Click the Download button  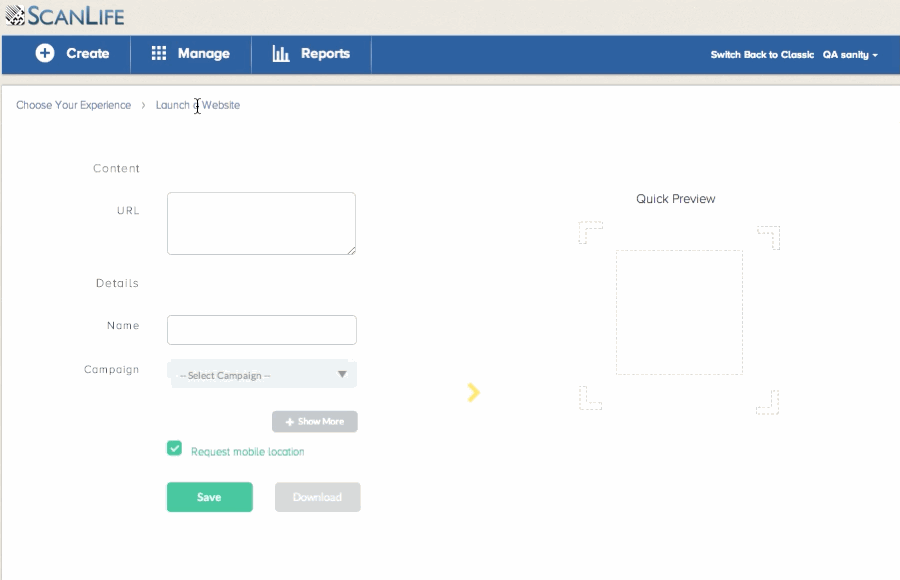click(x=317, y=496)
